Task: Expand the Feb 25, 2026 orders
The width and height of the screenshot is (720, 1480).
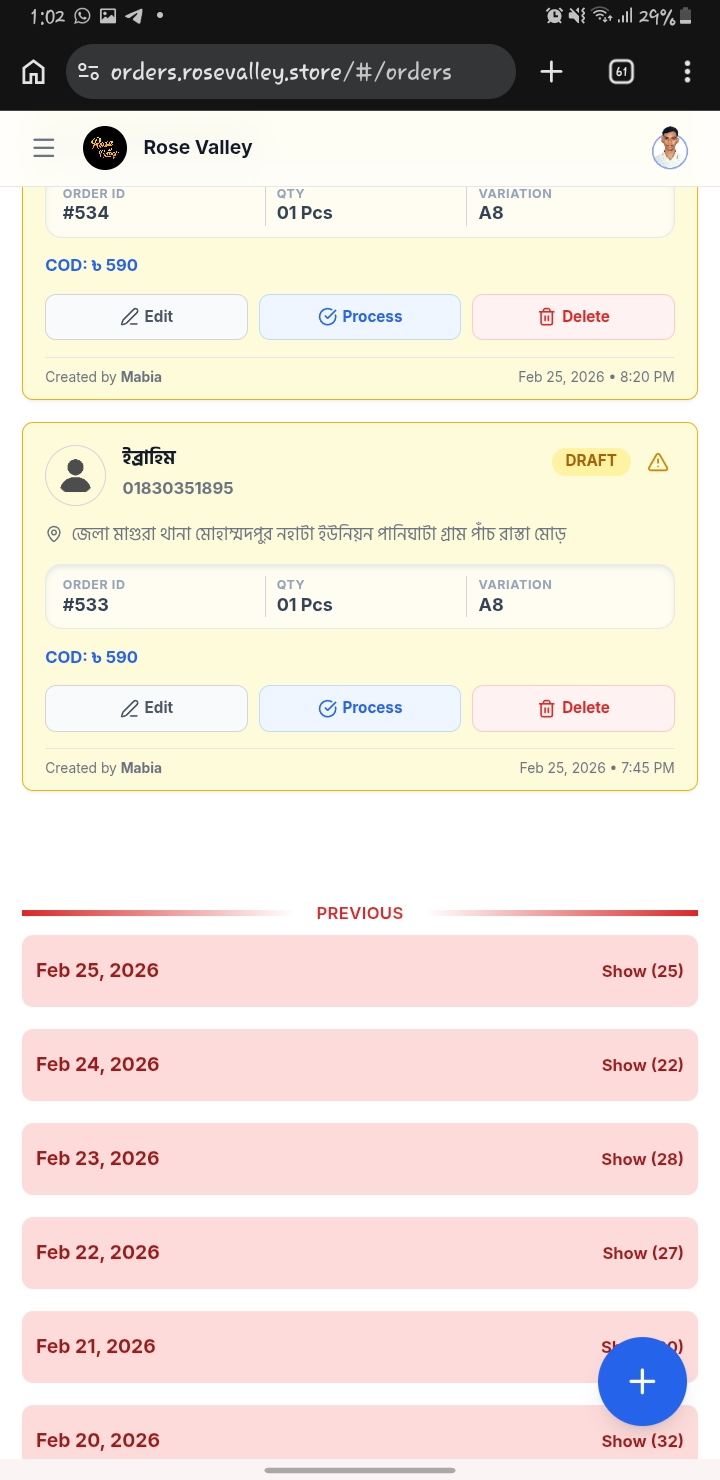Action: point(642,971)
